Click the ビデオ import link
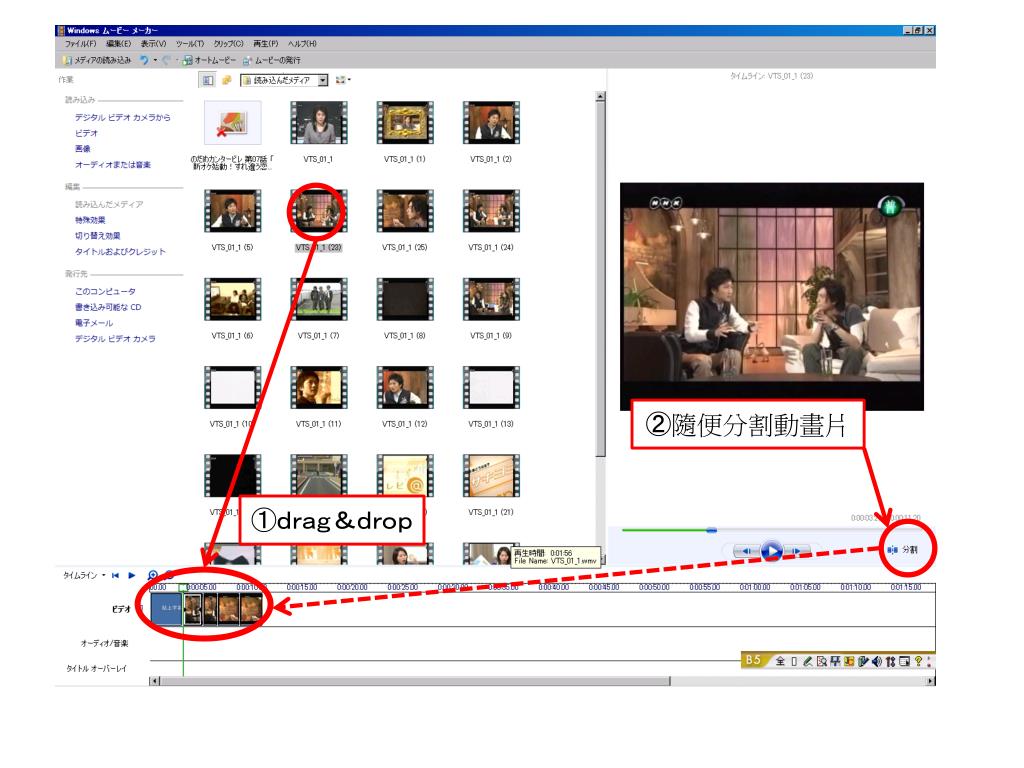The height and width of the screenshot is (768, 1024). (x=86, y=133)
